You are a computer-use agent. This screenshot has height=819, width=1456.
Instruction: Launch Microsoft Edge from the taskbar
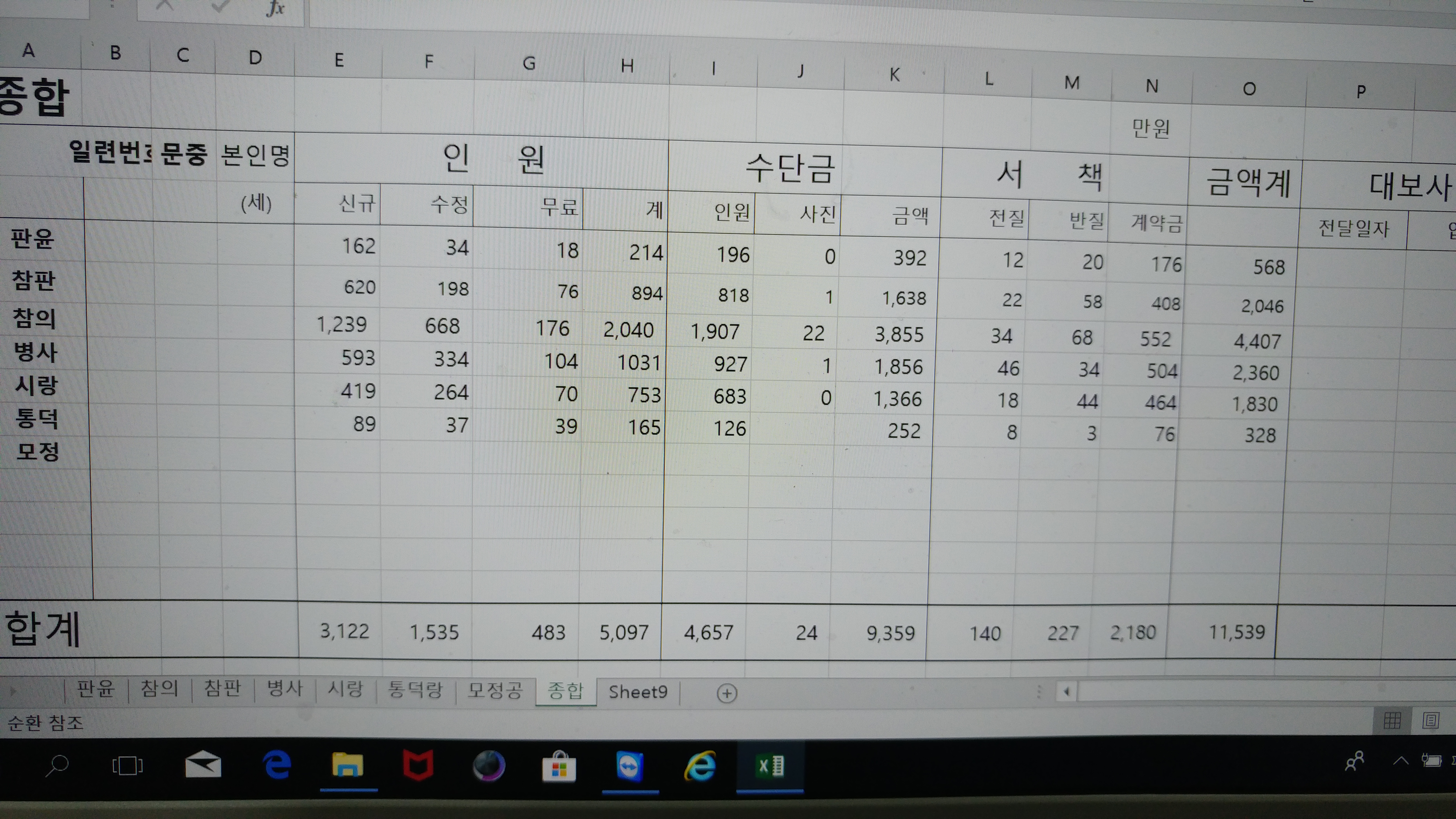click(x=277, y=765)
